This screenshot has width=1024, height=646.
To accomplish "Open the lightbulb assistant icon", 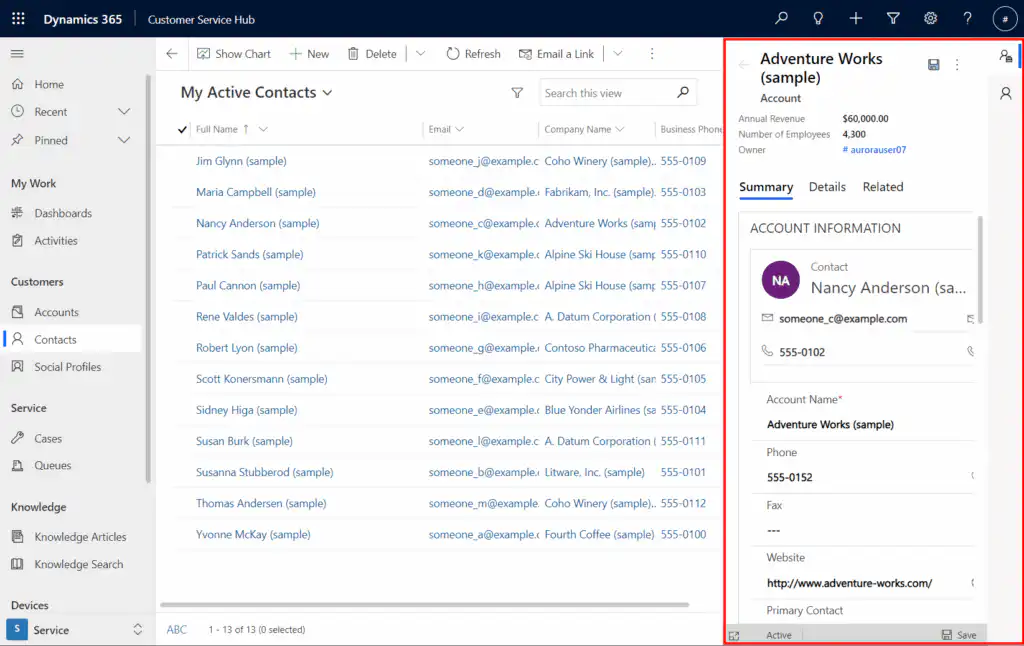I will [x=818, y=19].
